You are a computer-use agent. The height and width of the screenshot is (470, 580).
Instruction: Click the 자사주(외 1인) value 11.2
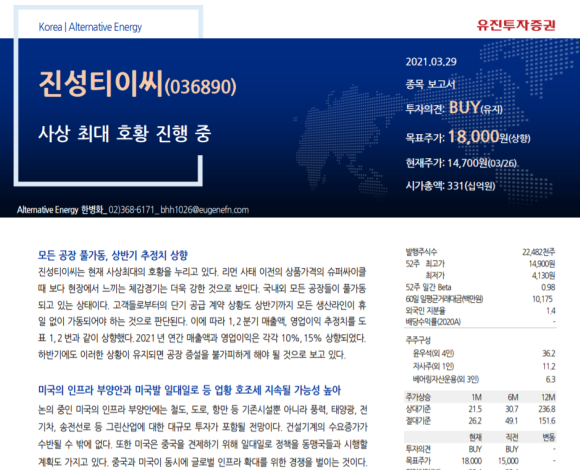(x=549, y=366)
